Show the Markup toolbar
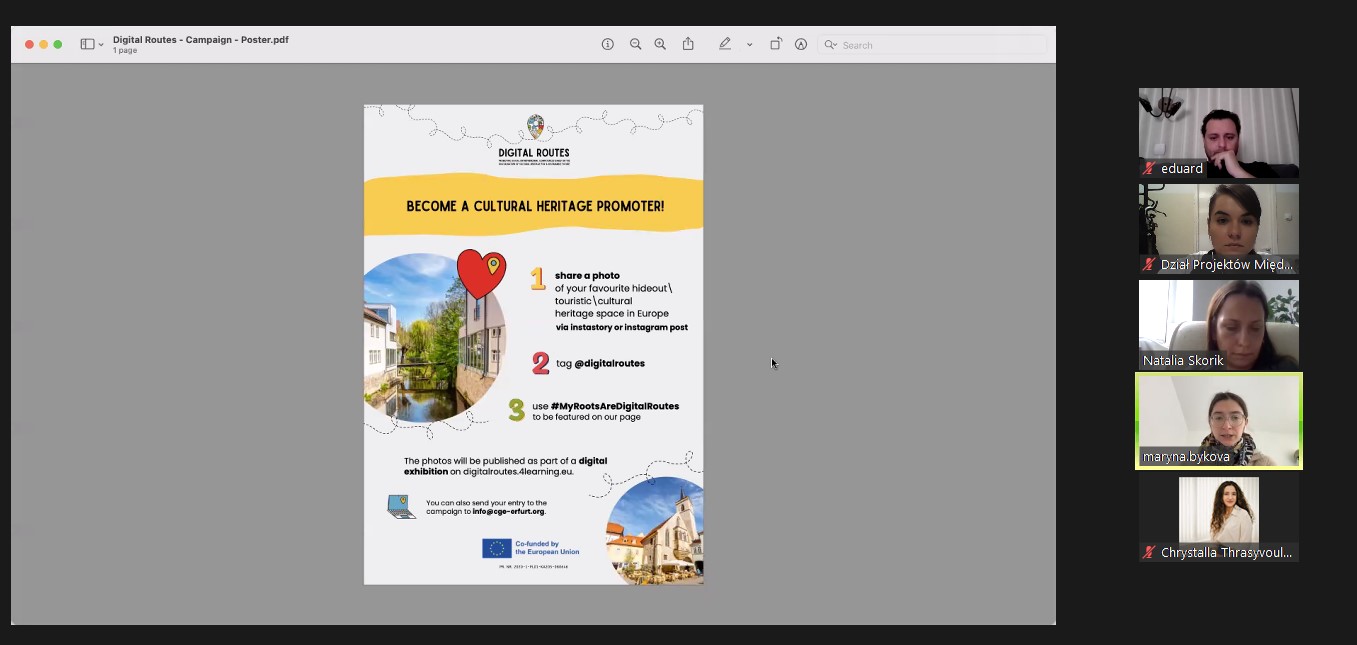 pos(801,44)
